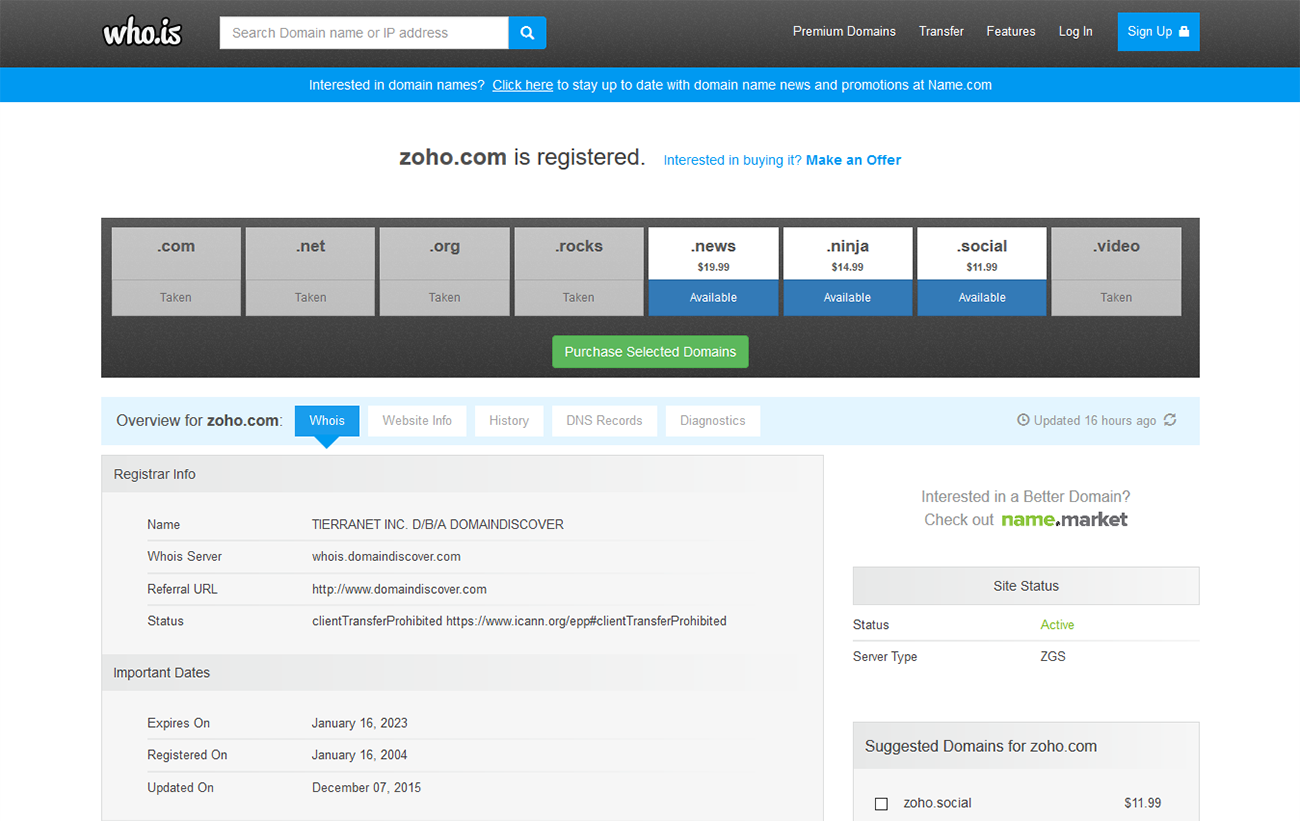Screen dimensions: 1300x821
Task: Click the Updated On date December 07, 2015
Action: click(x=366, y=788)
